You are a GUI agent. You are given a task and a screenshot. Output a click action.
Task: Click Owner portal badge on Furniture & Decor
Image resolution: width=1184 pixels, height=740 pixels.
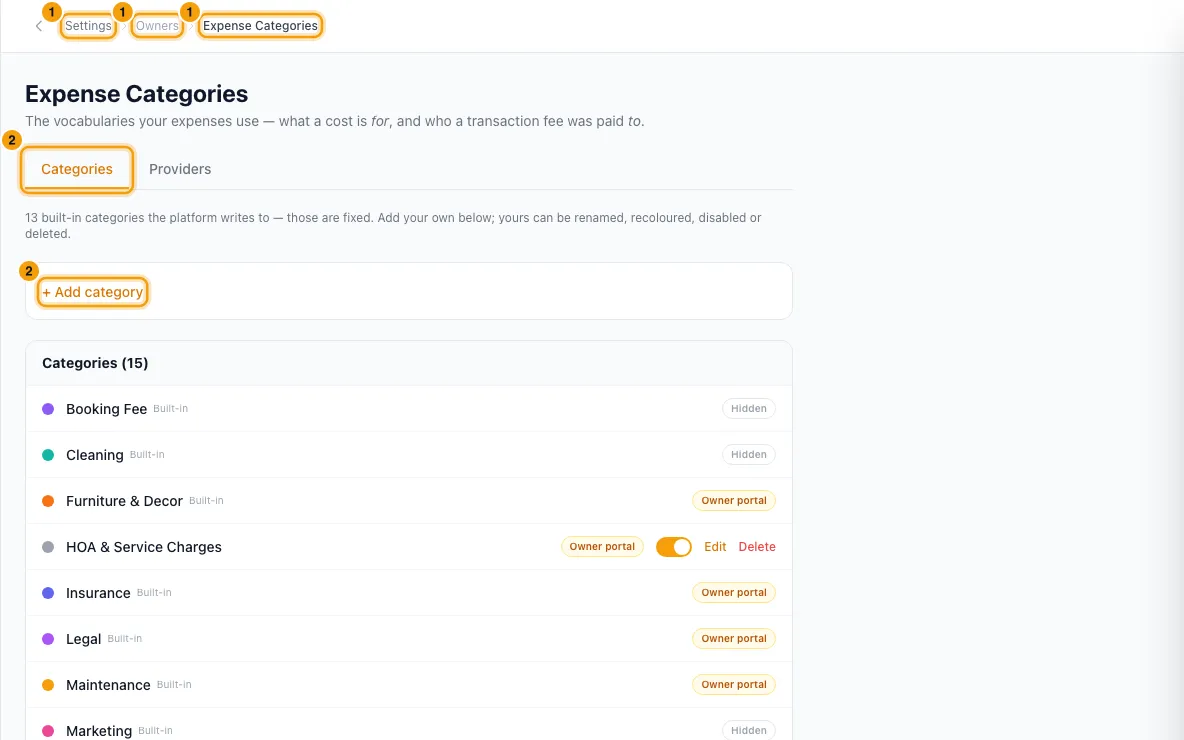tap(733, 501)
